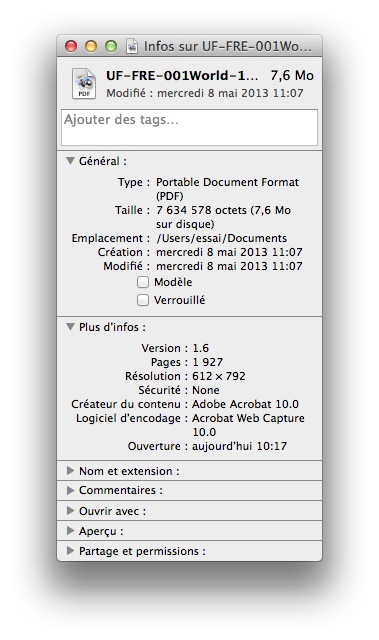
Task: Click the 'Plus d'infos :' section label
Action: 112,327
